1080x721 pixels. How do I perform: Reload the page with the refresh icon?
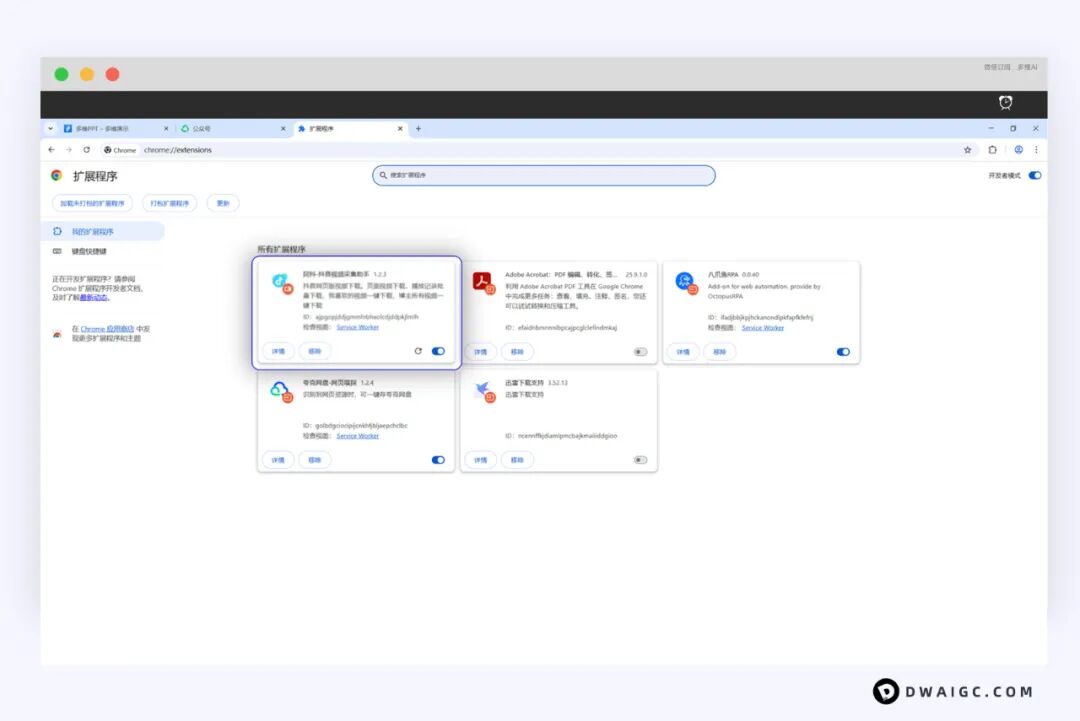[86, 150]
